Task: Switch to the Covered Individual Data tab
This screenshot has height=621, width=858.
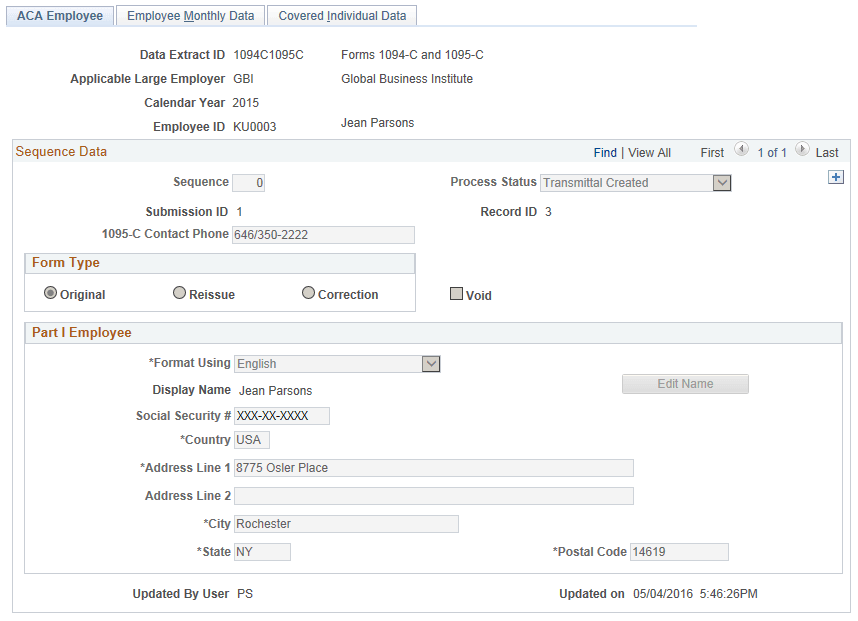Action: 341,15
